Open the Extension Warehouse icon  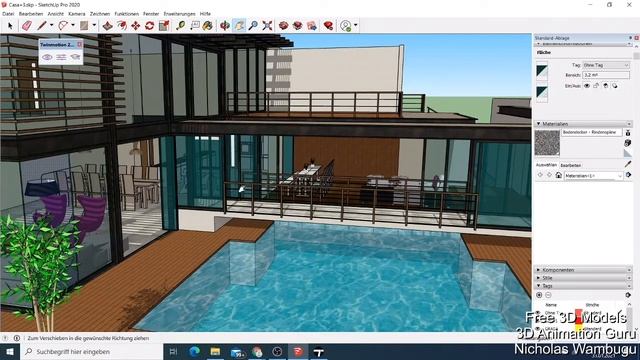coord(312,26)
